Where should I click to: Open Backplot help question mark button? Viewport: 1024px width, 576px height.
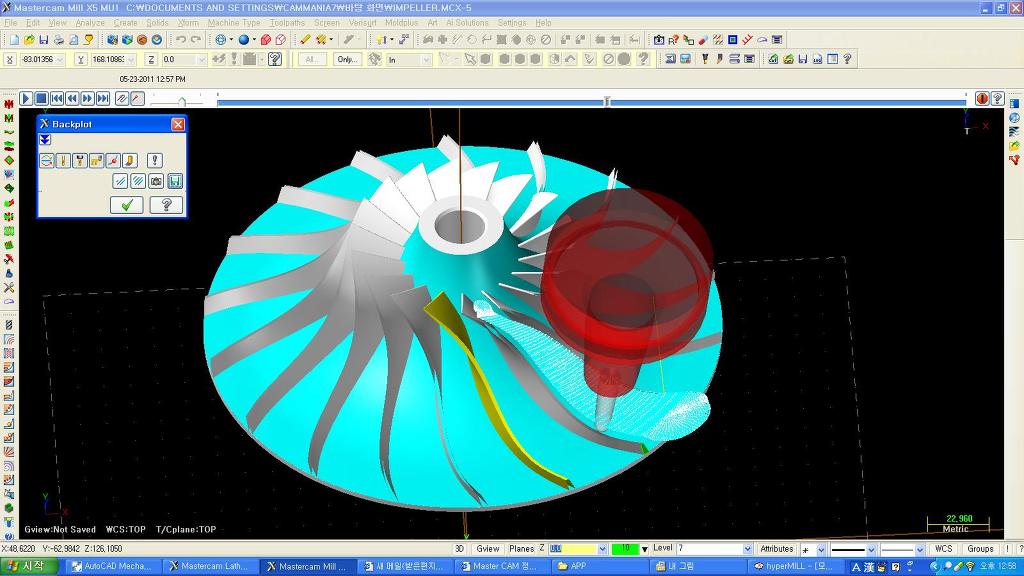[166, 205]
